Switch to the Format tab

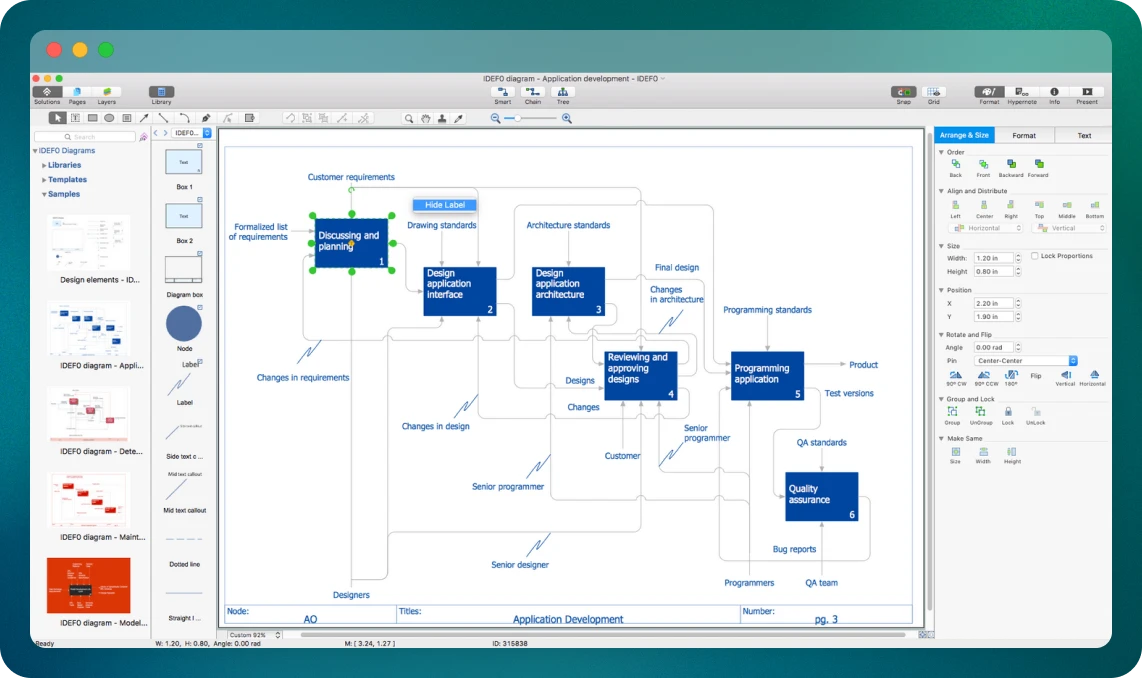(1023, 135)
